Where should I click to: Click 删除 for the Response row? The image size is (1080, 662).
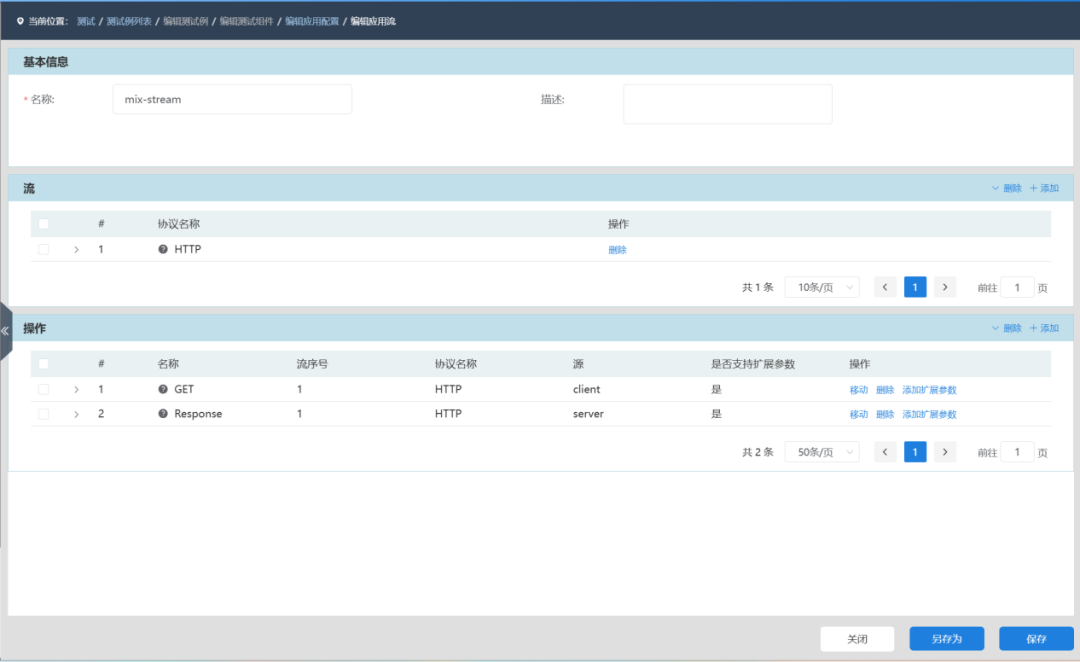[x=885, y=414]
